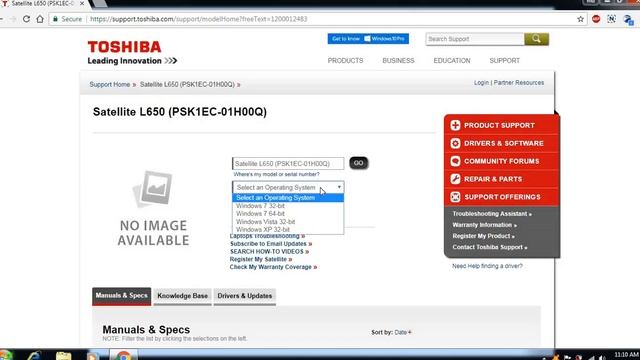Pick 'Select an Operating System' highlighted option
Viewport: 640px width, 360px height.
288,198
